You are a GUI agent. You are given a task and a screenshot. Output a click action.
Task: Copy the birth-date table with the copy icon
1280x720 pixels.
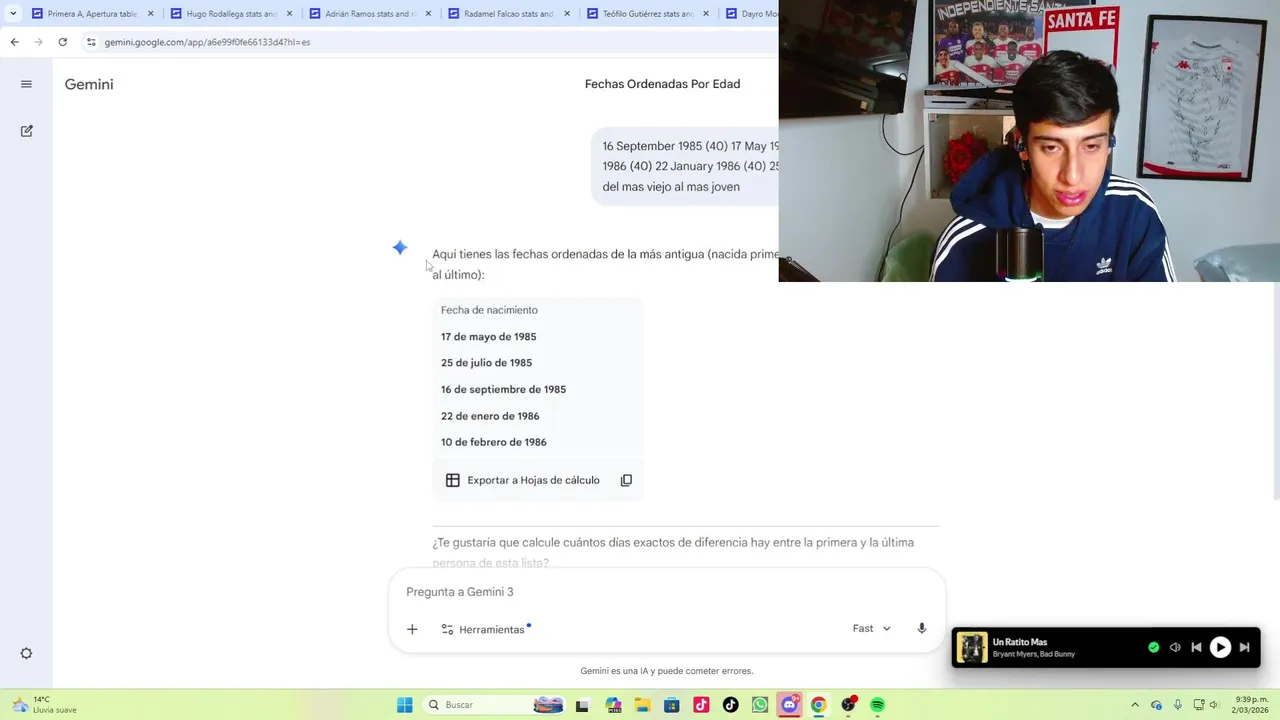[x=626, y=480]
